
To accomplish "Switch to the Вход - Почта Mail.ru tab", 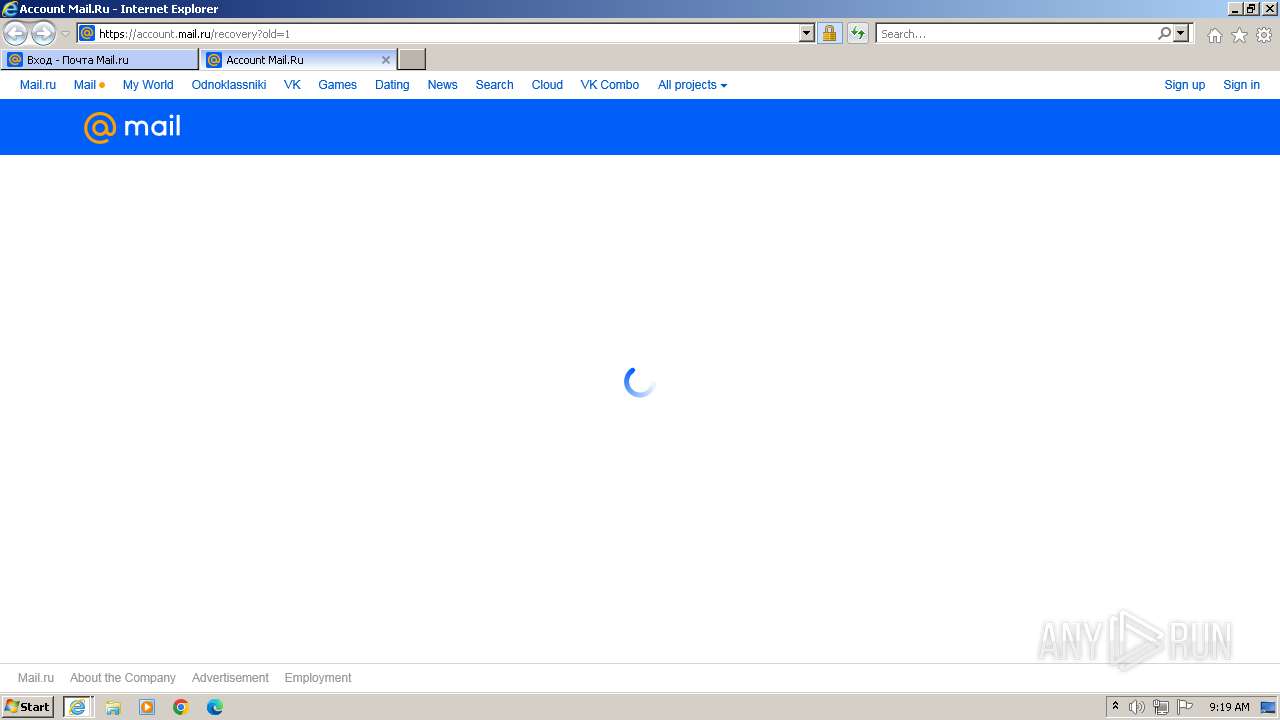I will click(100, 60).
